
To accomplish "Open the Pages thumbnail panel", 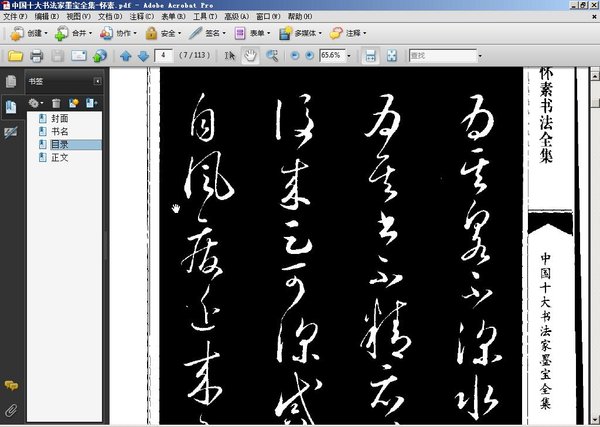I will [x=11, y=81].
